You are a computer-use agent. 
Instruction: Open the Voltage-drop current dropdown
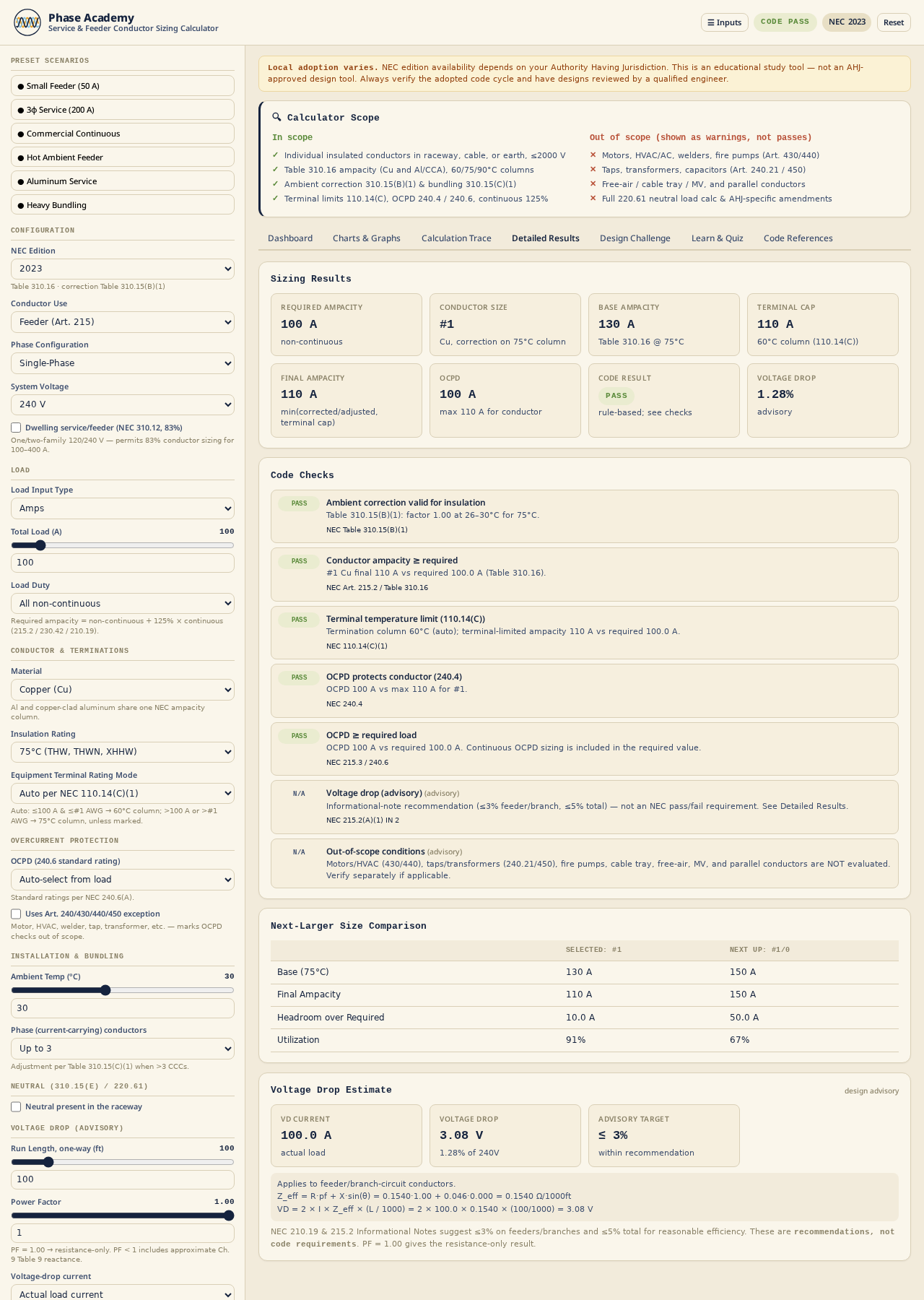pos(123,1292)
